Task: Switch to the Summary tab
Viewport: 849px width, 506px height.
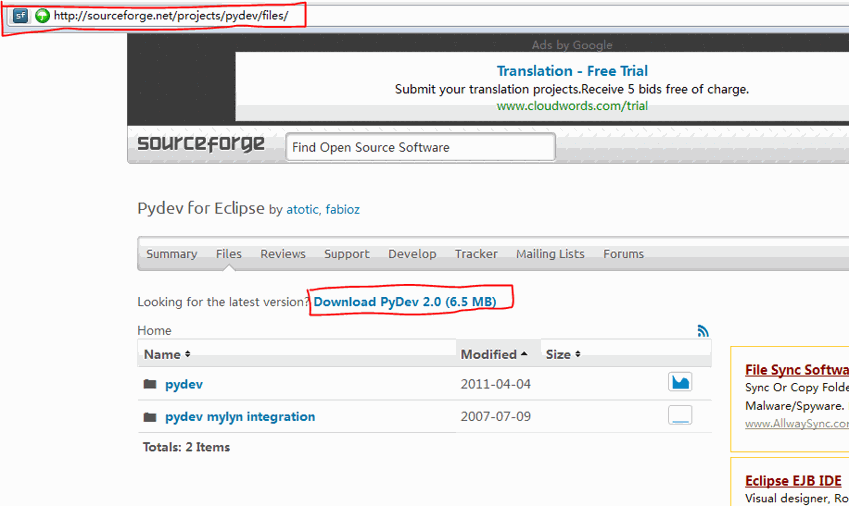Action: (x=172, y=254)
